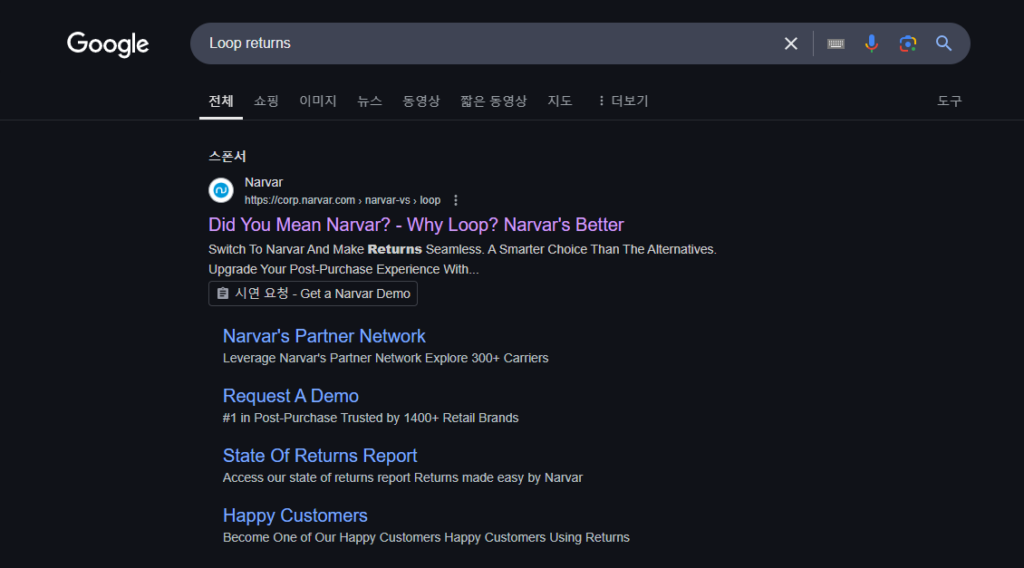
Task: Click the Narvar favicon in the ad
Action: (x=221, y=191)
